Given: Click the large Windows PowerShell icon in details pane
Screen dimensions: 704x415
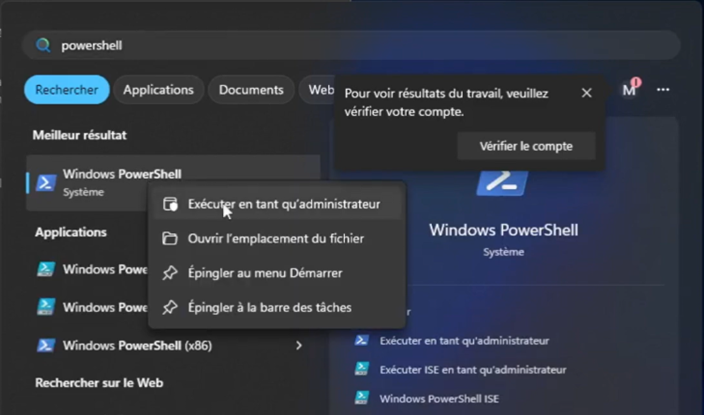Looking at the screenshot, I should tap(502, 182).
